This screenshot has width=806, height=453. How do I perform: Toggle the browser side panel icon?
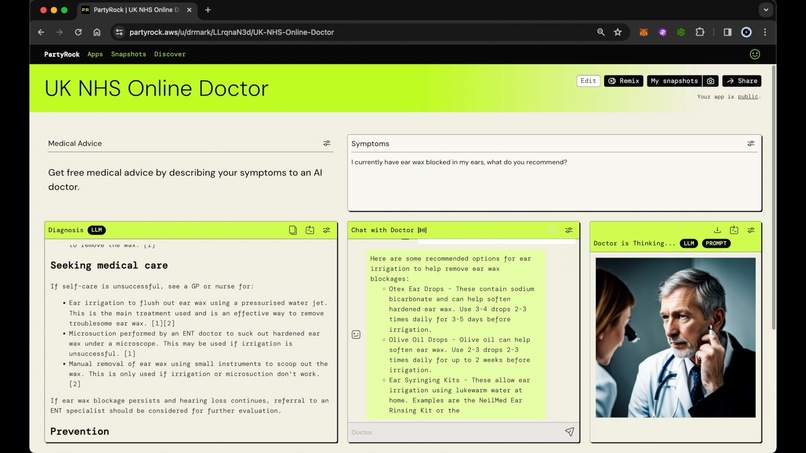[727, 32]
